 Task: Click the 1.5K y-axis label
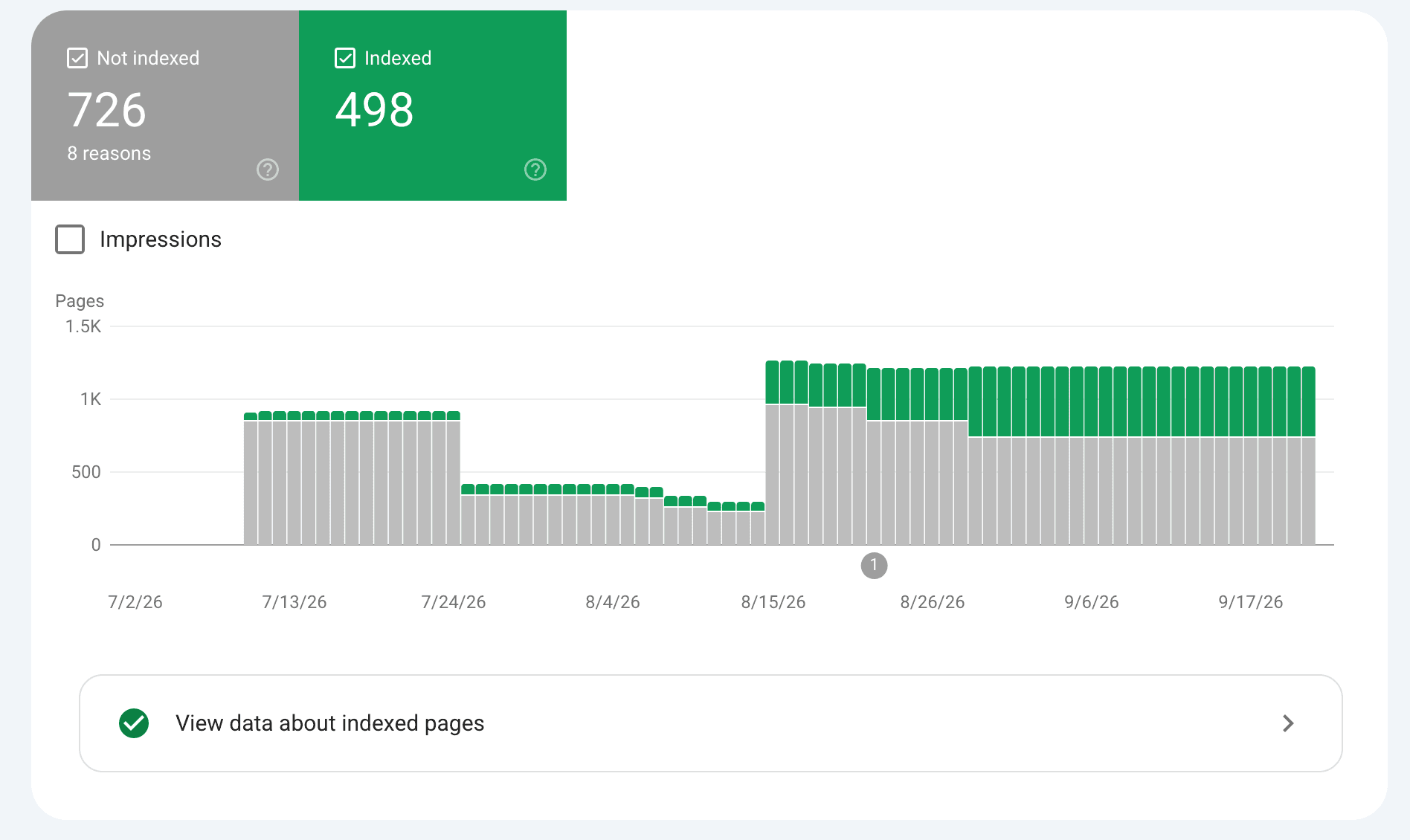[x=83, y=326]
